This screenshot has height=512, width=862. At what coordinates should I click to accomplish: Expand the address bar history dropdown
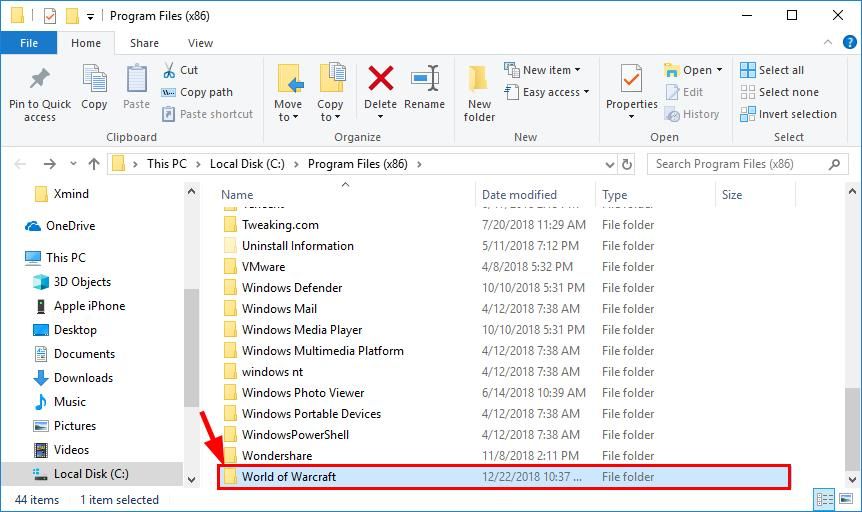608,164
